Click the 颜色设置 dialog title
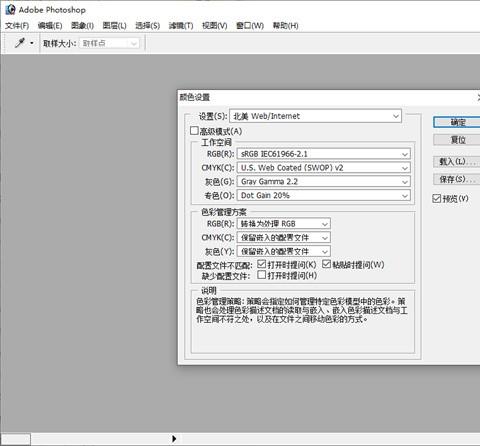This screenshot has height=446, width=480. coord(195,97)
